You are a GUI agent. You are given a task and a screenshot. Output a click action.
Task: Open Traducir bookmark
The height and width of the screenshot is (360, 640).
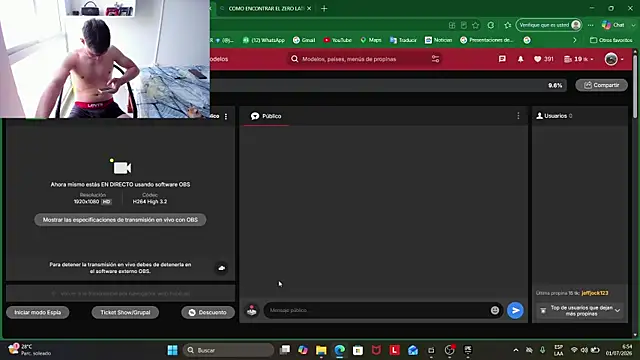[403, 40]
